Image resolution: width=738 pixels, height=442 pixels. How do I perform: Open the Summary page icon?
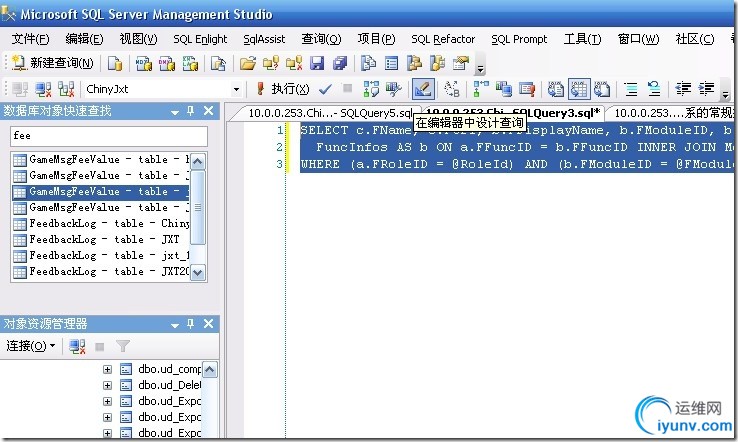(391, 63)
